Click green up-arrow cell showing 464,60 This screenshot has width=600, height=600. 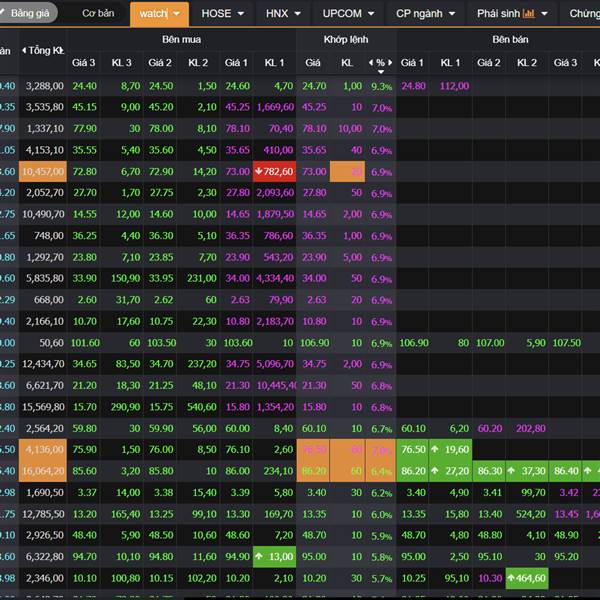[x=527, y=578]
